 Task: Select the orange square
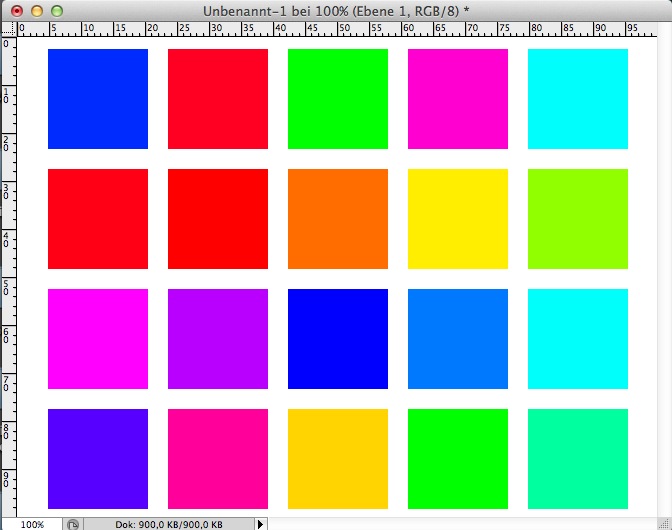point(337,219)
